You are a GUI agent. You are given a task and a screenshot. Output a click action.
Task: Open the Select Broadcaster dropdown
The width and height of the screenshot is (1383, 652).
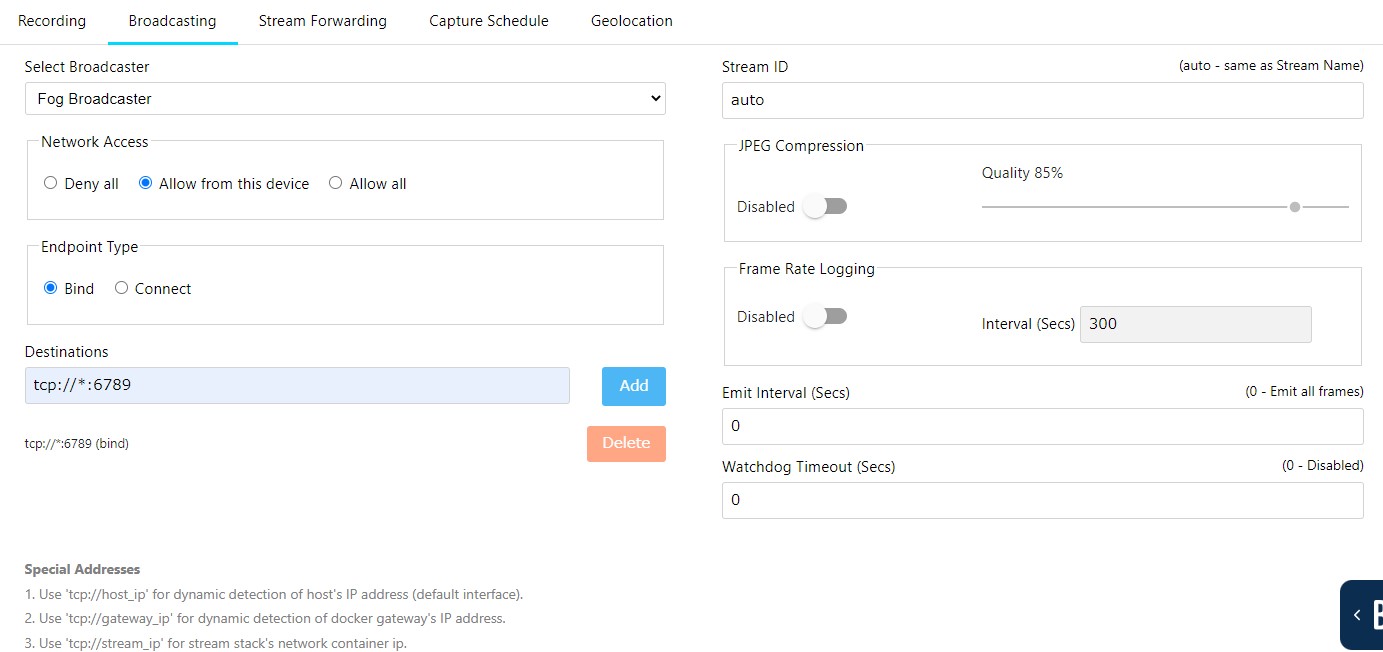coord(345,99)
